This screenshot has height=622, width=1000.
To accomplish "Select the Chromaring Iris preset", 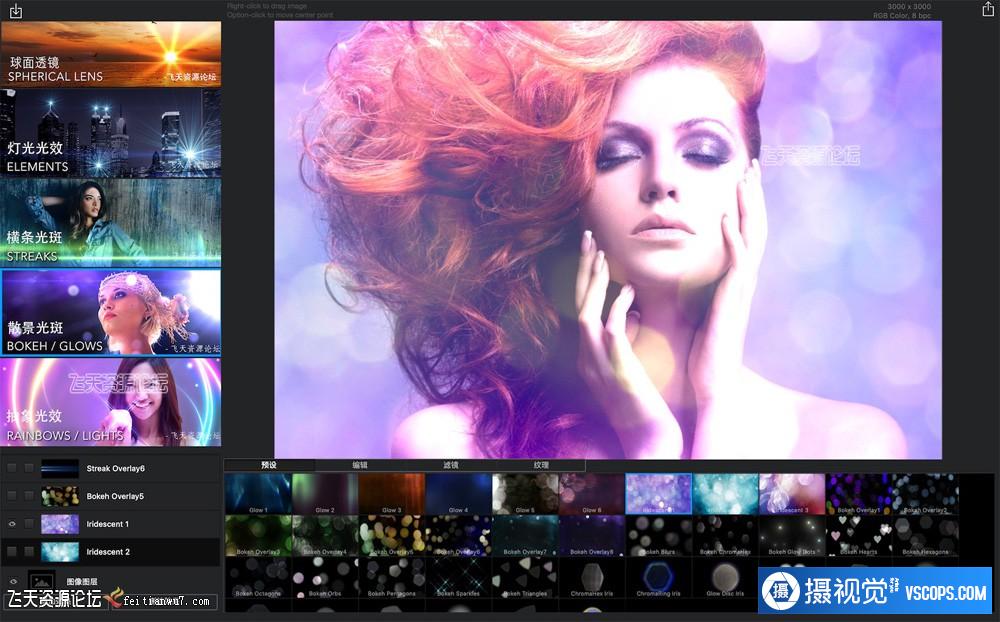I will click(x=658, y=577).
